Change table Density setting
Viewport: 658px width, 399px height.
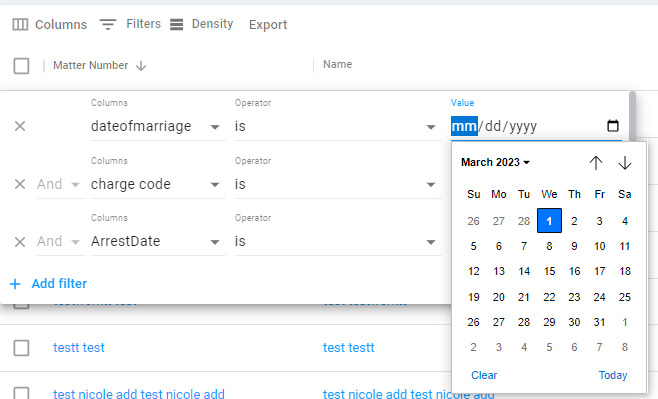click(x=201, y=24)
